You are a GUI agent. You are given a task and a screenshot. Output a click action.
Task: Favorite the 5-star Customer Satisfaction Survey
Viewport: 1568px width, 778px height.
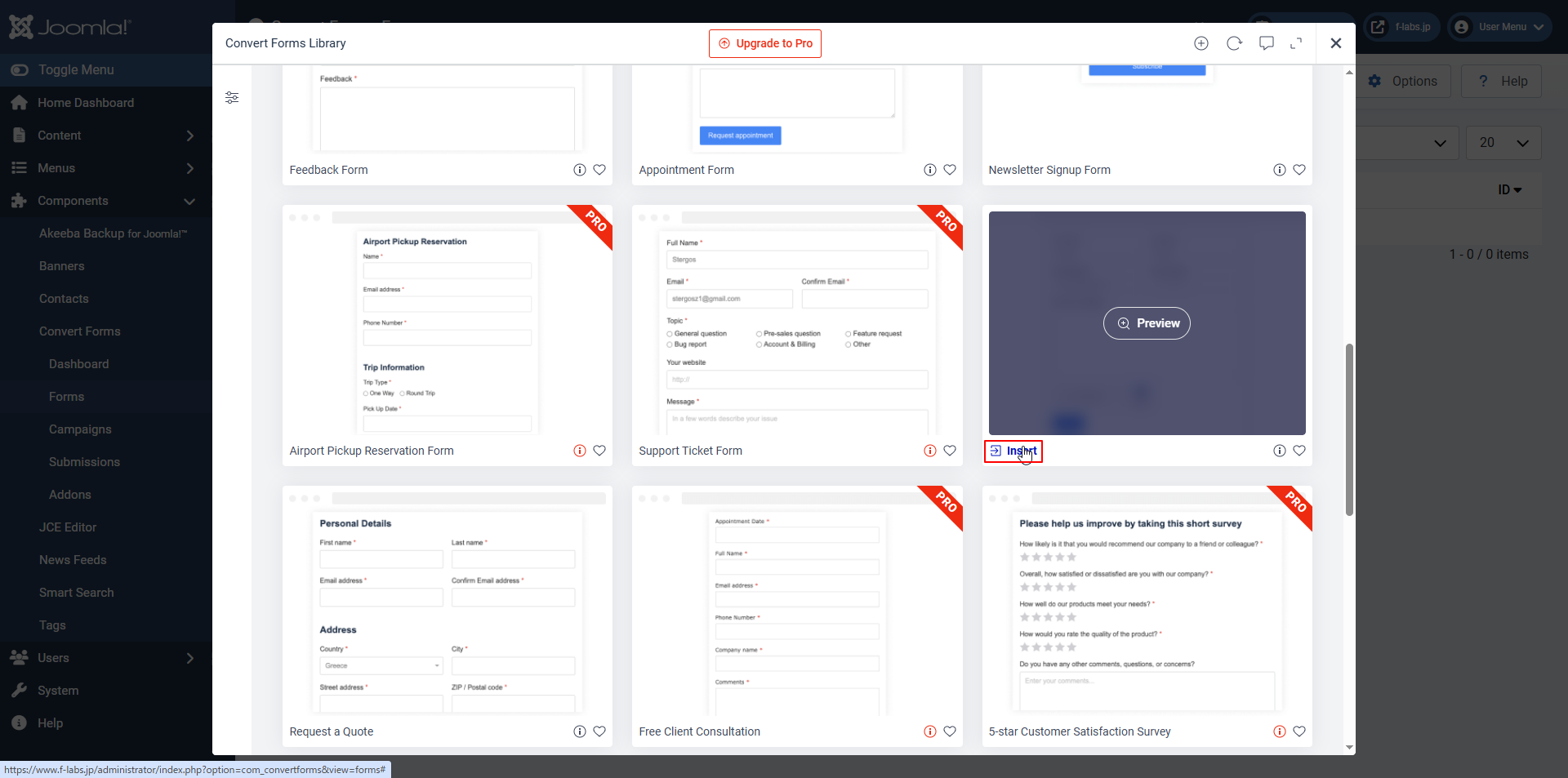click(x=1299, y=731)
